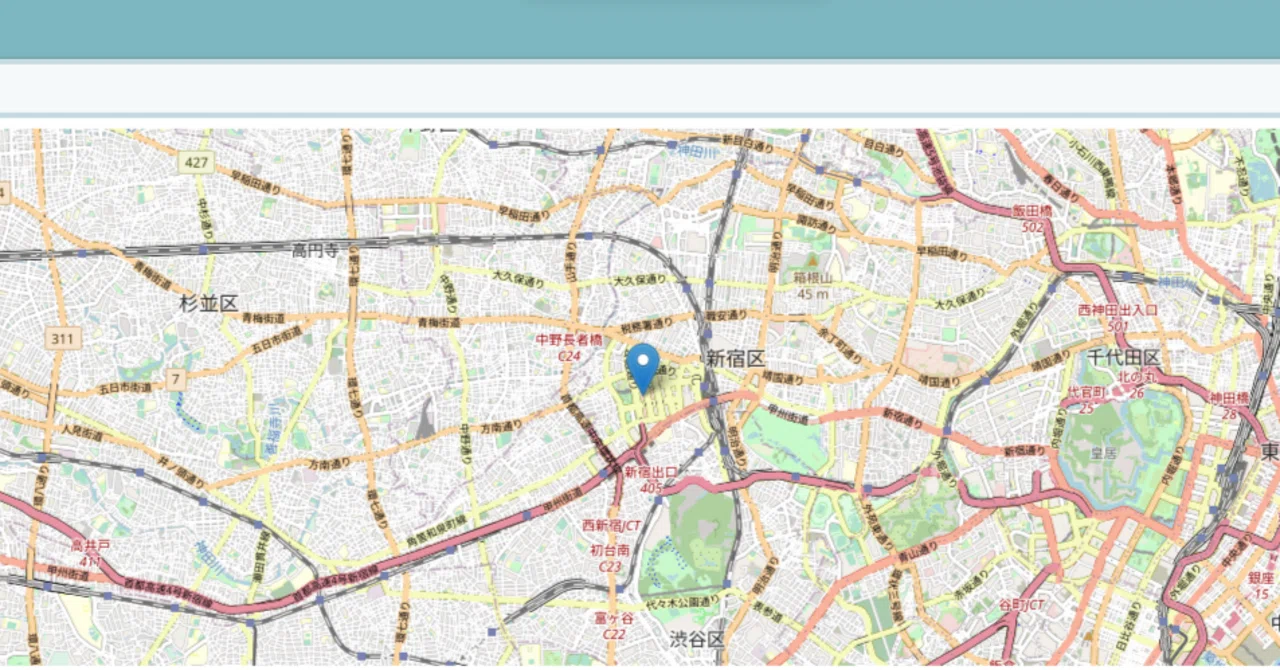Click the 千代田区 ward label

tap(1124, 357)
